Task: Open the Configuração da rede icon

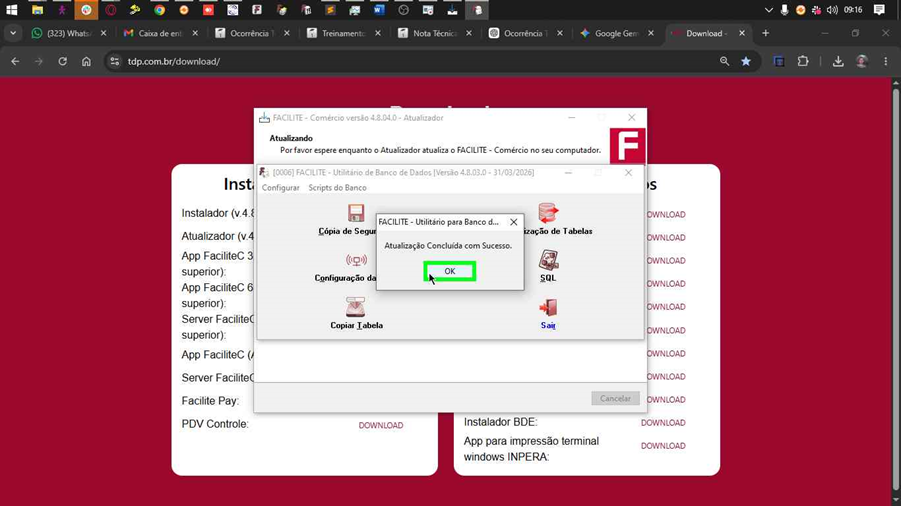Action: pos(356,260)
